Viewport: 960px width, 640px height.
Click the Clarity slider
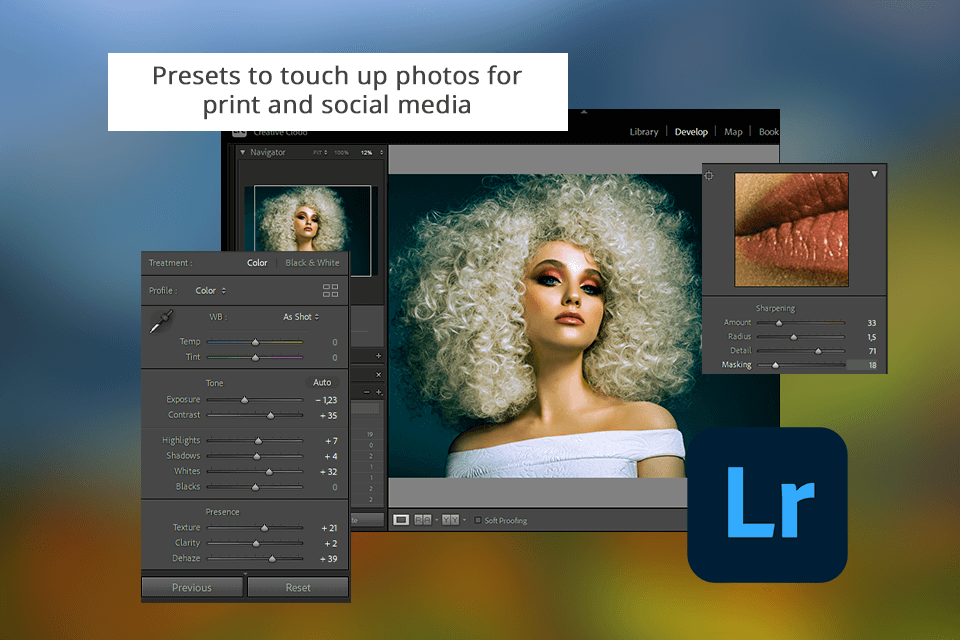pyautogui.click(x=255, y=543)
